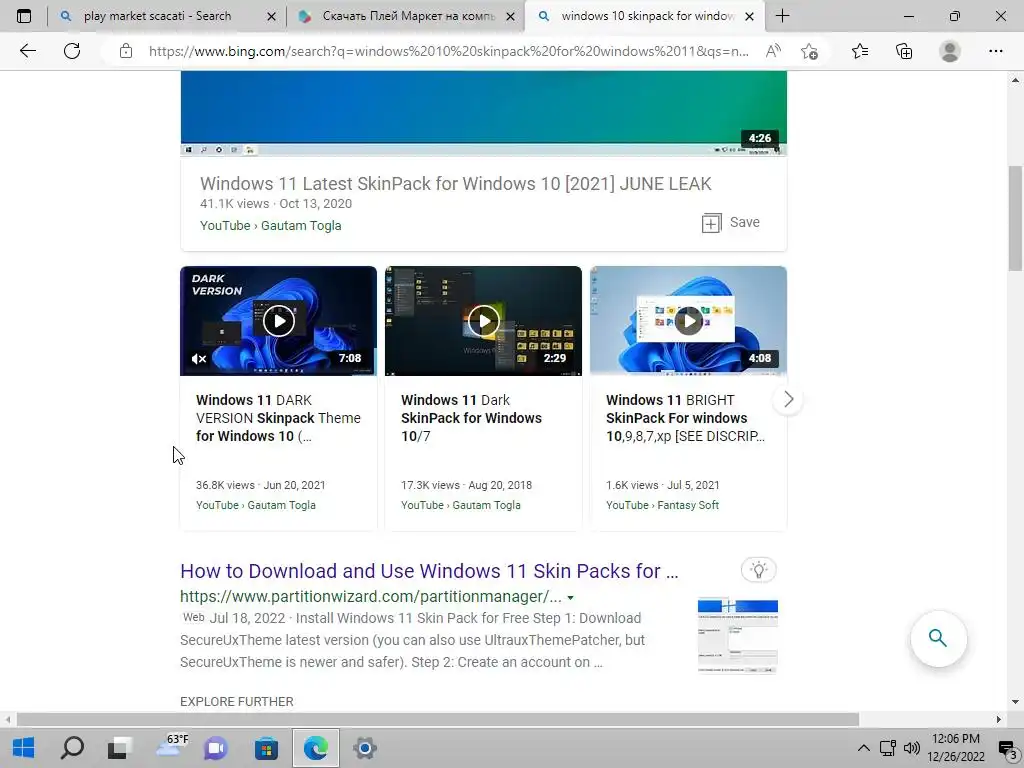Open the 63°F weather widget
Screen dimensions: 1024x768
(172, 746)
